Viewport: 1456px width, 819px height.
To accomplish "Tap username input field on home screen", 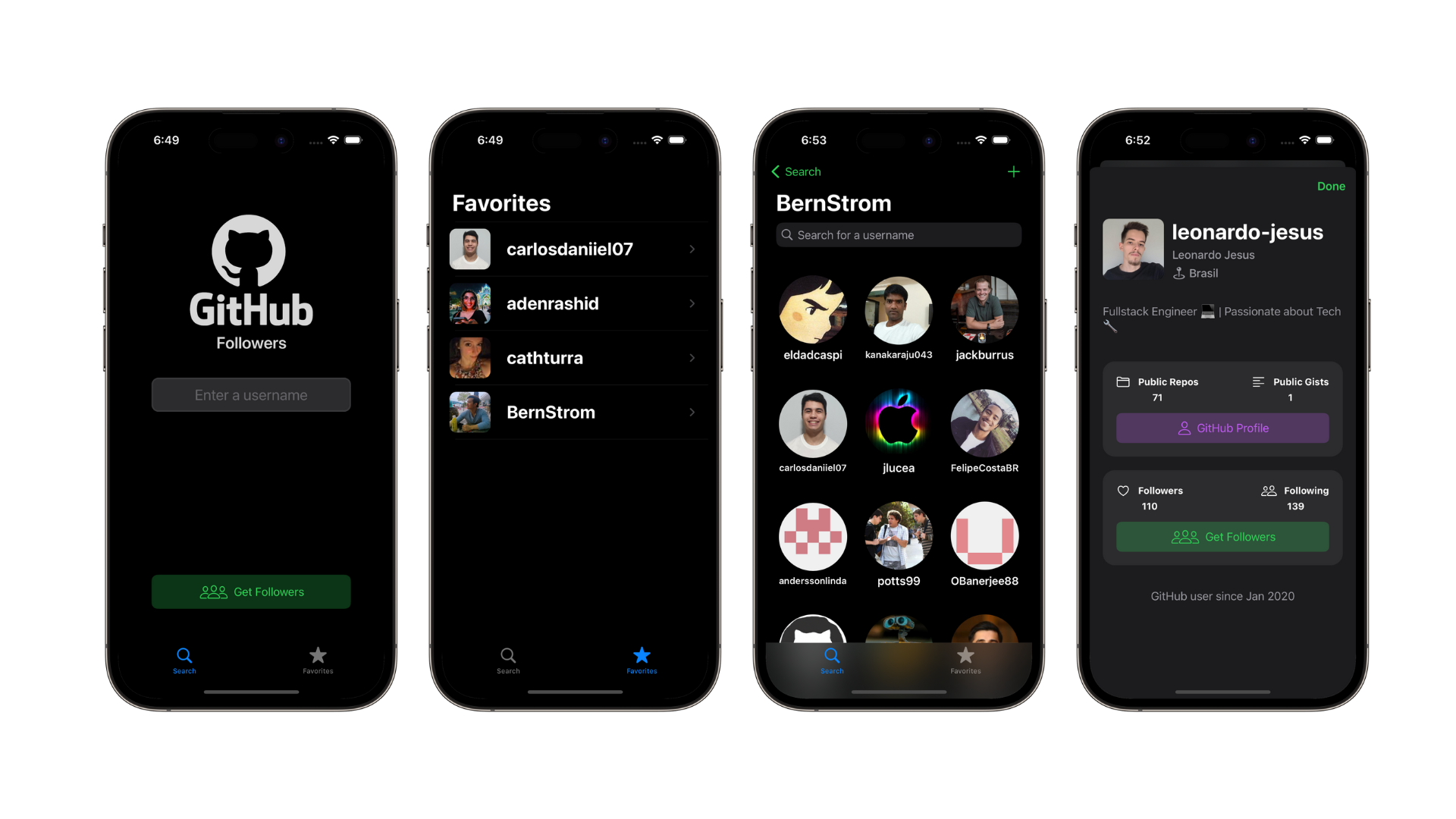I will click(252, 395).
